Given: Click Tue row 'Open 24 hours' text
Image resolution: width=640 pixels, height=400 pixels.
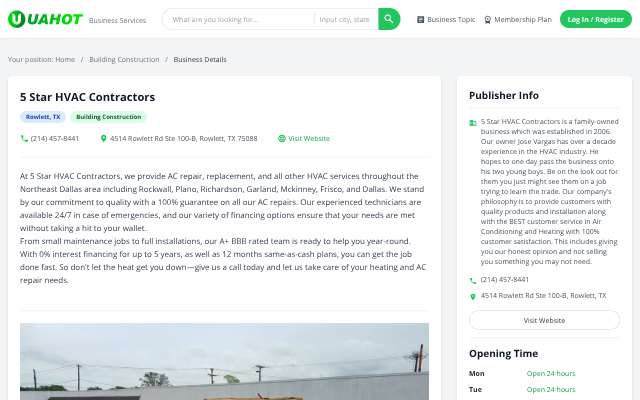Looking at the screenshot, I should pyautogui.click(x=551, y=389).
